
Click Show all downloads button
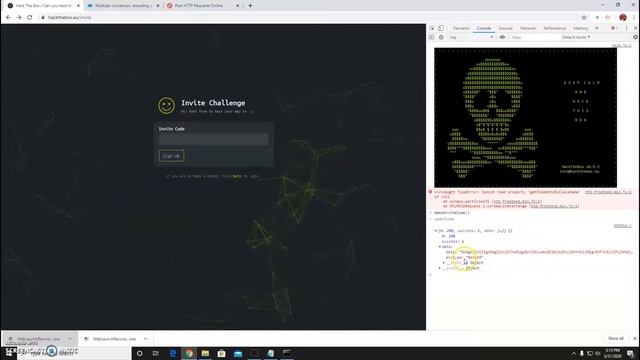tap(616, 338)
